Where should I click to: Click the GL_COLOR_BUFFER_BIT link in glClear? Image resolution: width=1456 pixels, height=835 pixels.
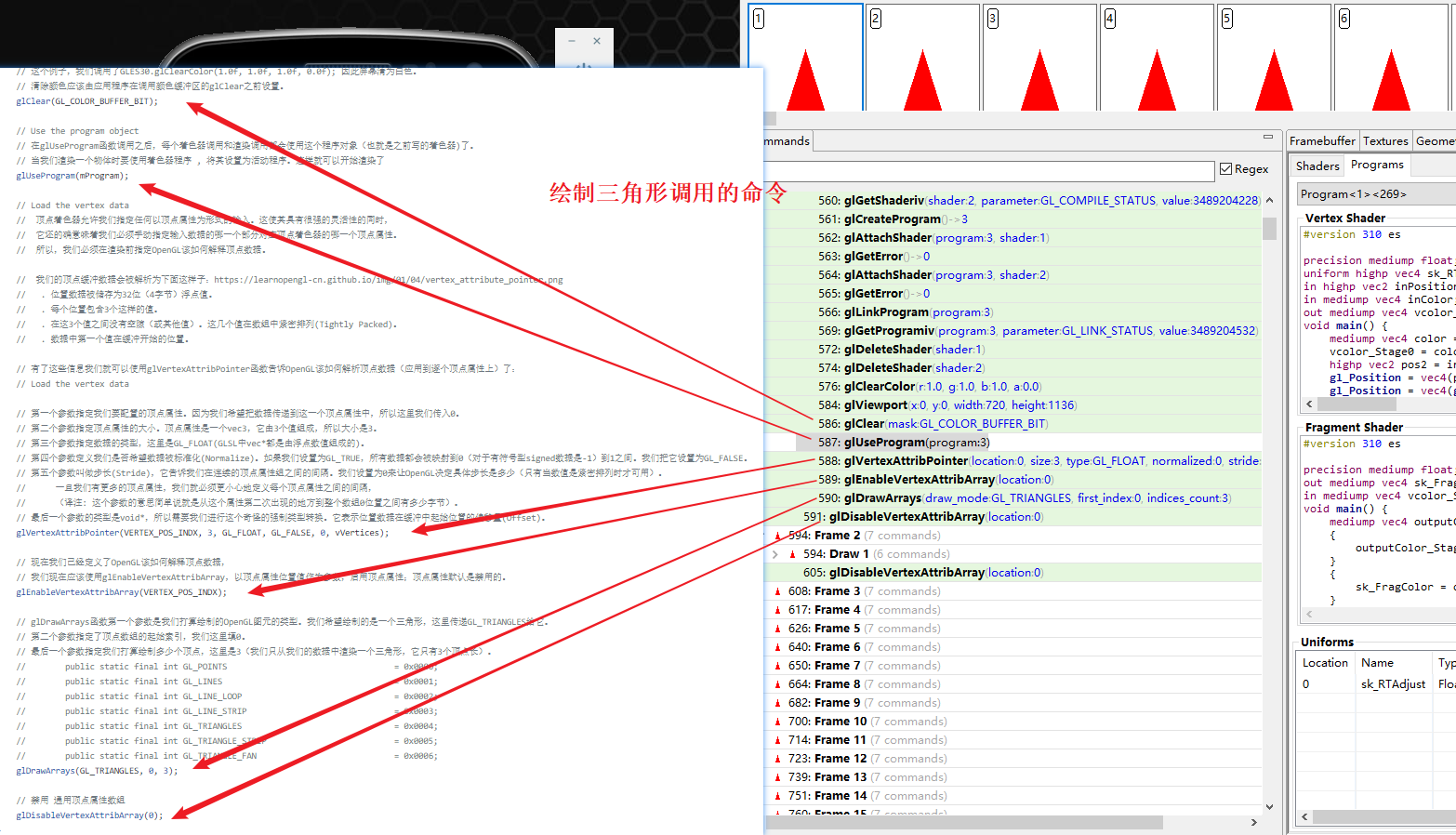pos(983,423)
